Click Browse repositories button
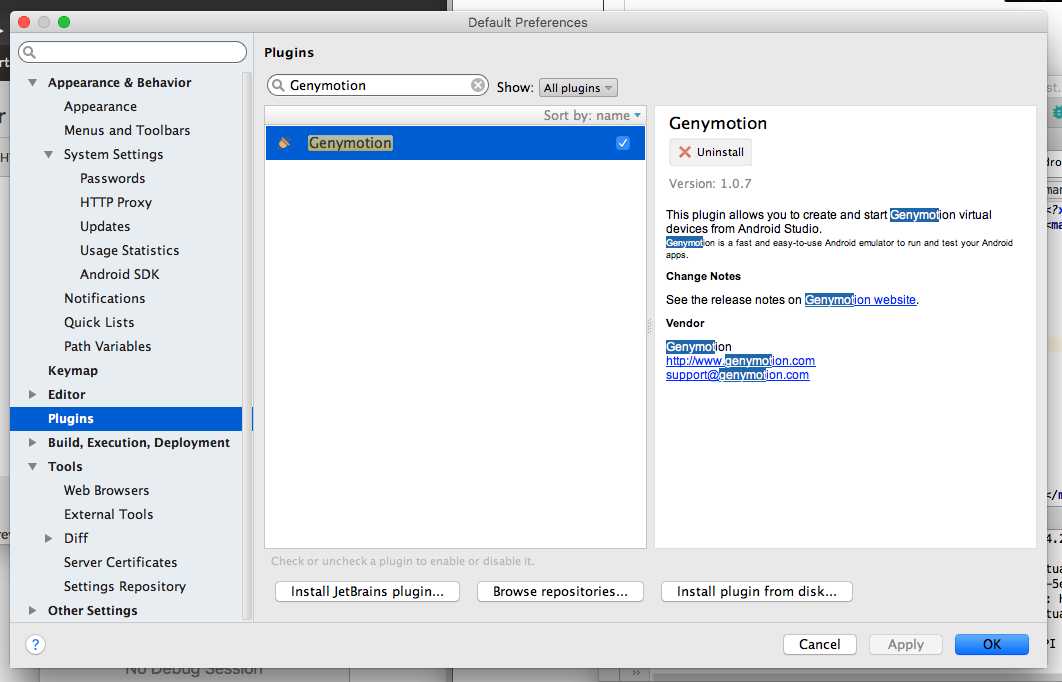 coord(560,591)
